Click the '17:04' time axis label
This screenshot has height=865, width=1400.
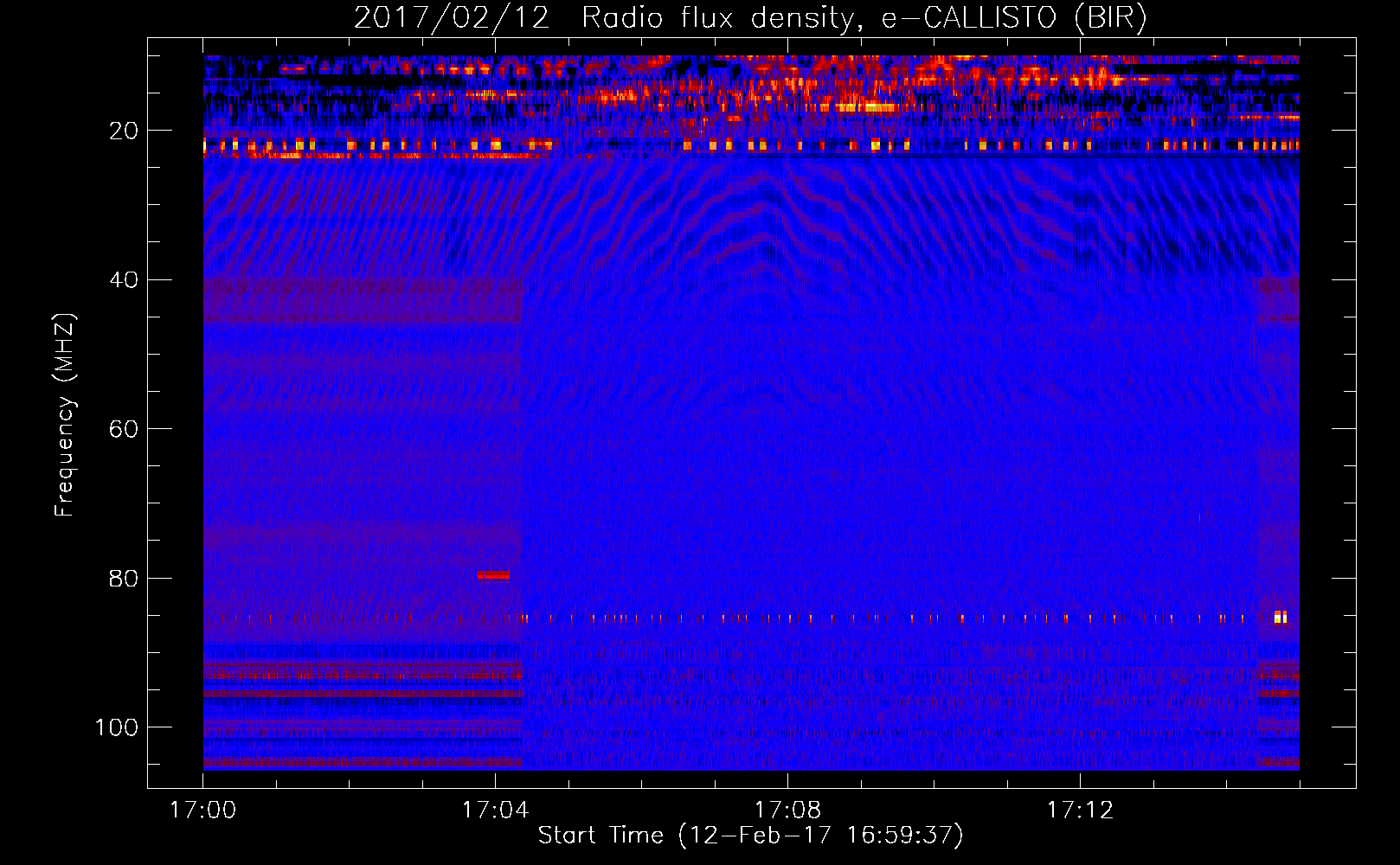tap(495, 811)
